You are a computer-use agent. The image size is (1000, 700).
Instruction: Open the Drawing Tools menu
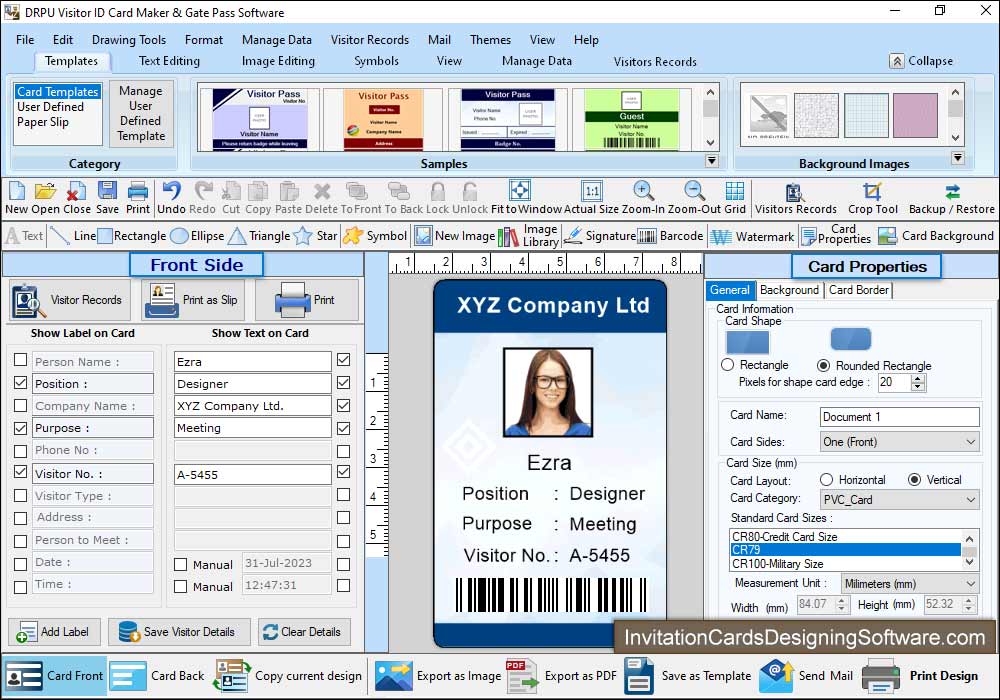click(x=129, y=40)
